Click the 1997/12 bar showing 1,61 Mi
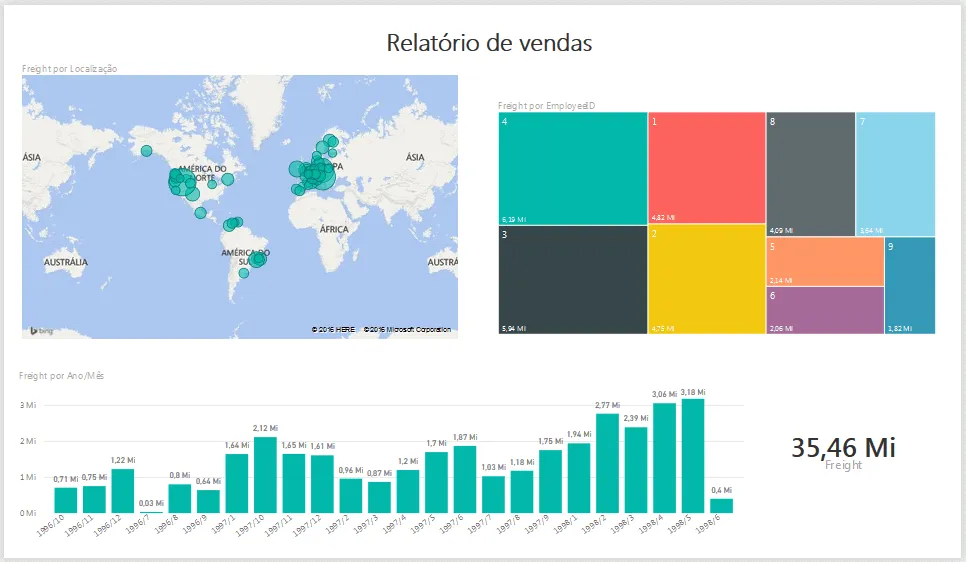The width and height of the screenshot is (966, 562). tap(322, 484)
